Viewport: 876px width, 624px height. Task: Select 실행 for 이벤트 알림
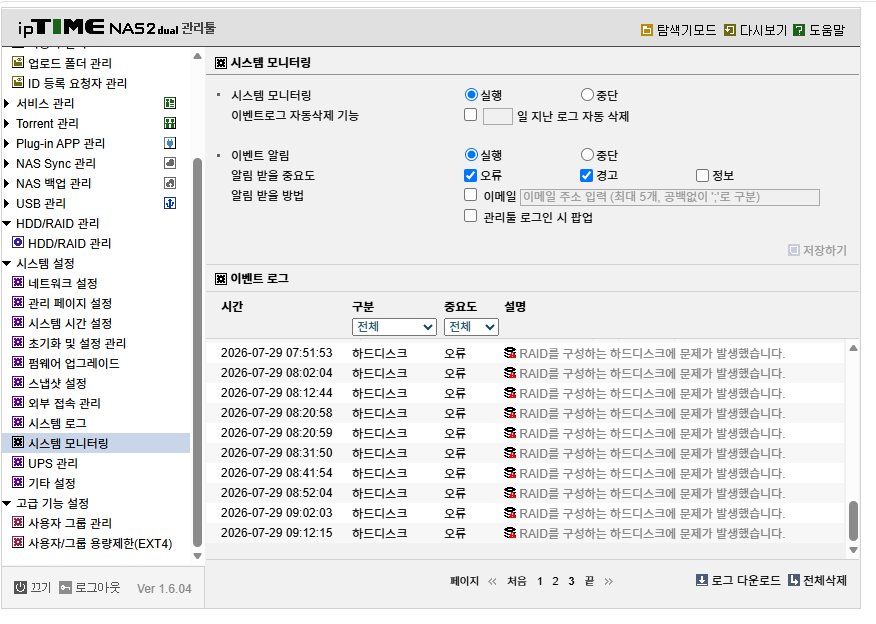click(471, 154)
